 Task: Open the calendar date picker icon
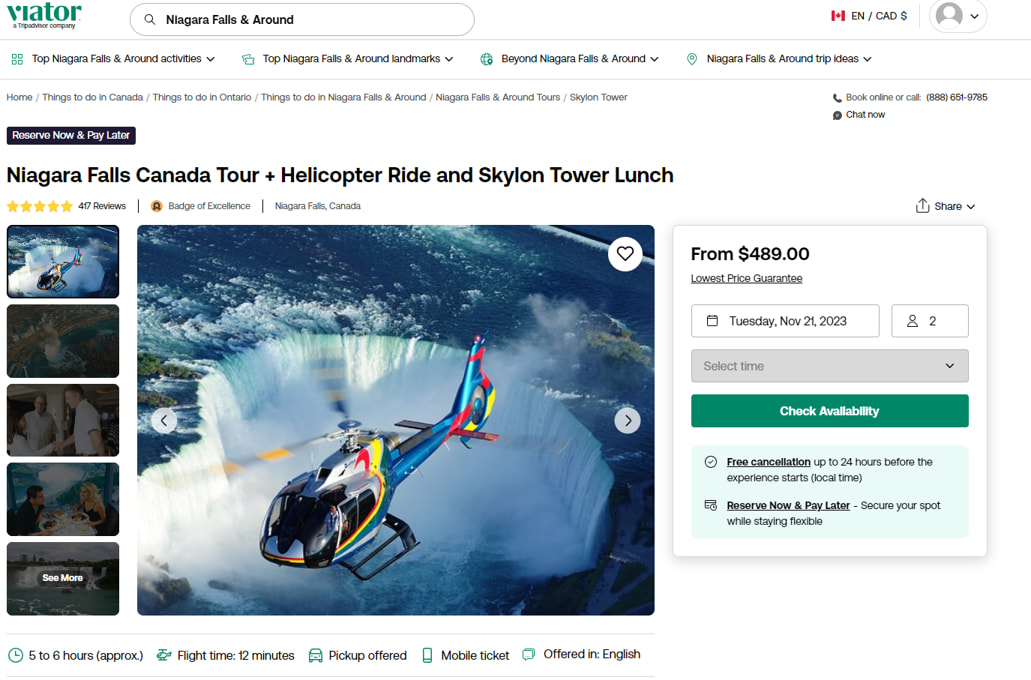pos(710,321)
